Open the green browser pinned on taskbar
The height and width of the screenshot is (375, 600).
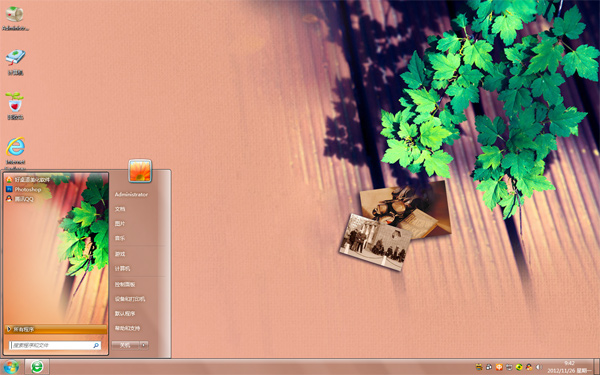37,367
